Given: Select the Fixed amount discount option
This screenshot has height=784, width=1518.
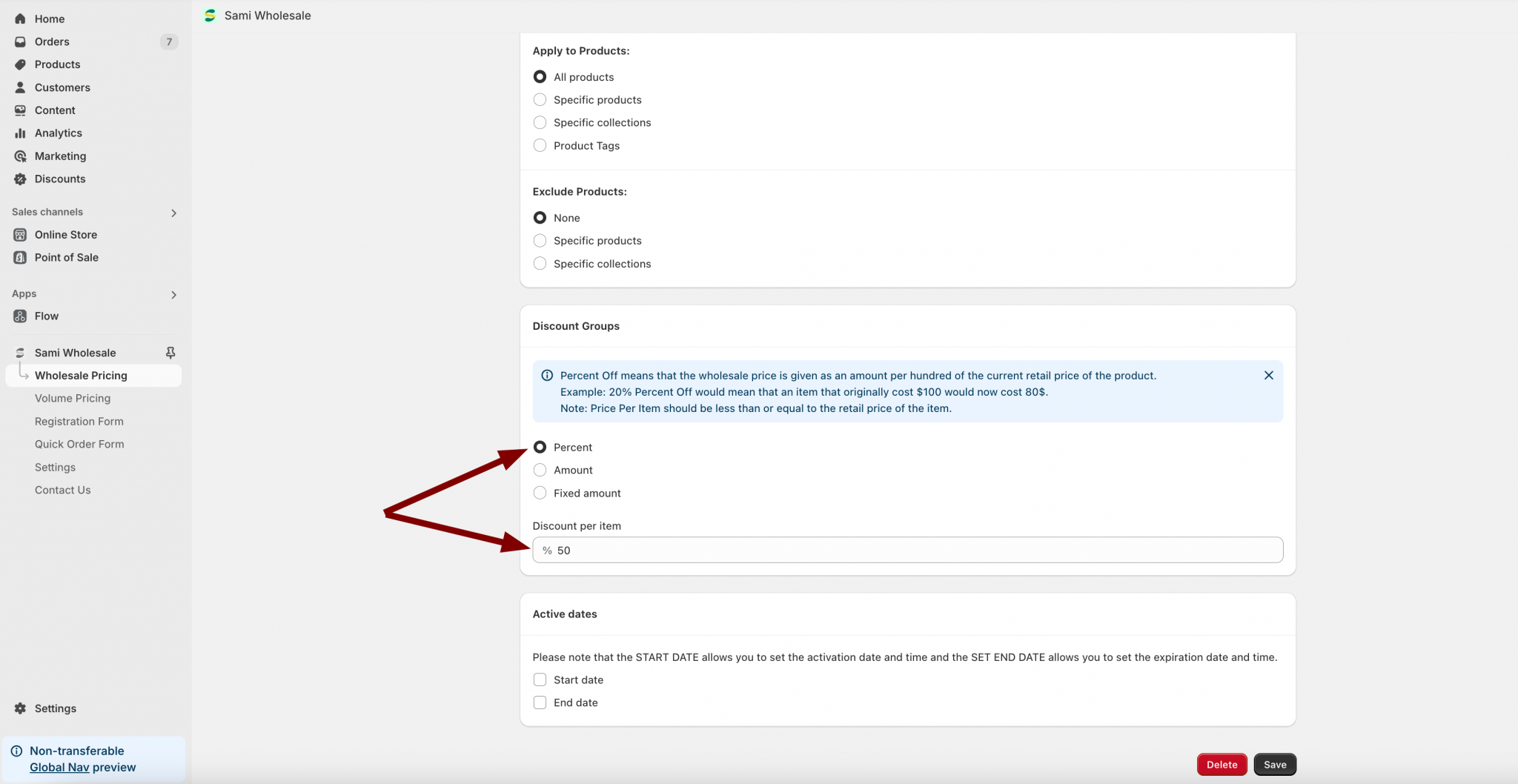Looking at the screenshot, I should (540, 494).
